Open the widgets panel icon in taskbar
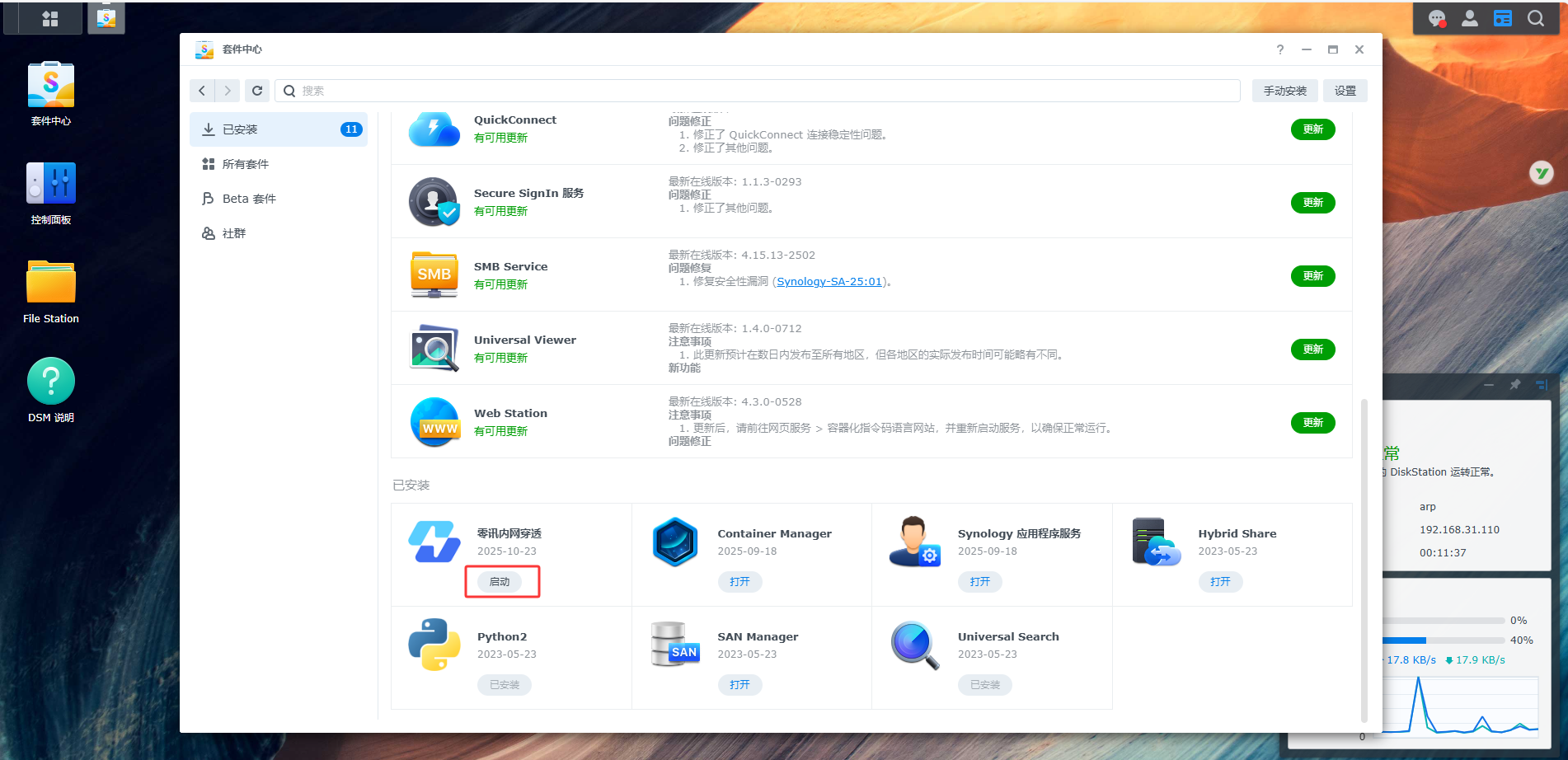This screenshot has width=1568, height=760. coord(1503,18)
